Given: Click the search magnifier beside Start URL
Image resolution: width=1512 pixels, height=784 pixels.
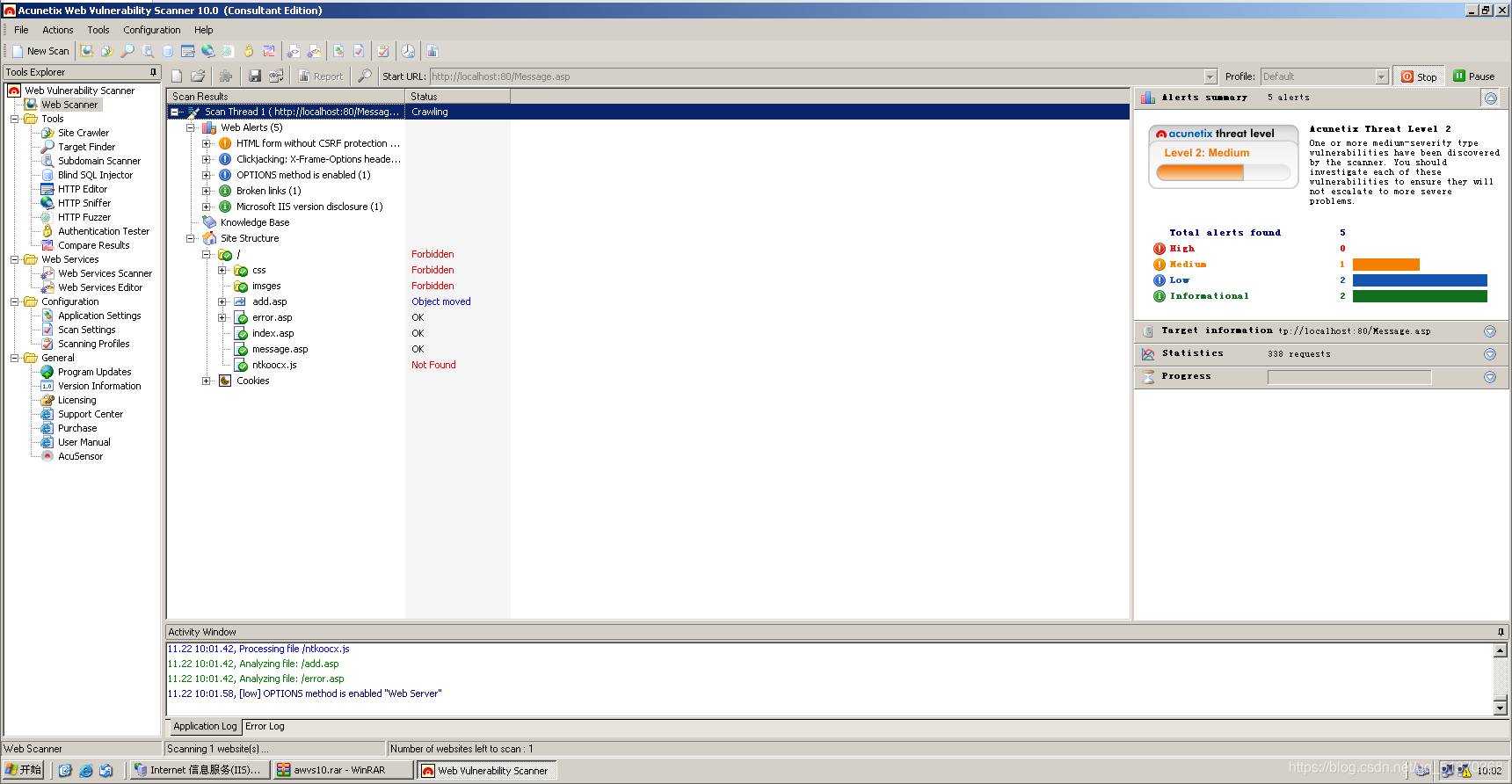Looking at the screenshot, I should pos(364,76).
